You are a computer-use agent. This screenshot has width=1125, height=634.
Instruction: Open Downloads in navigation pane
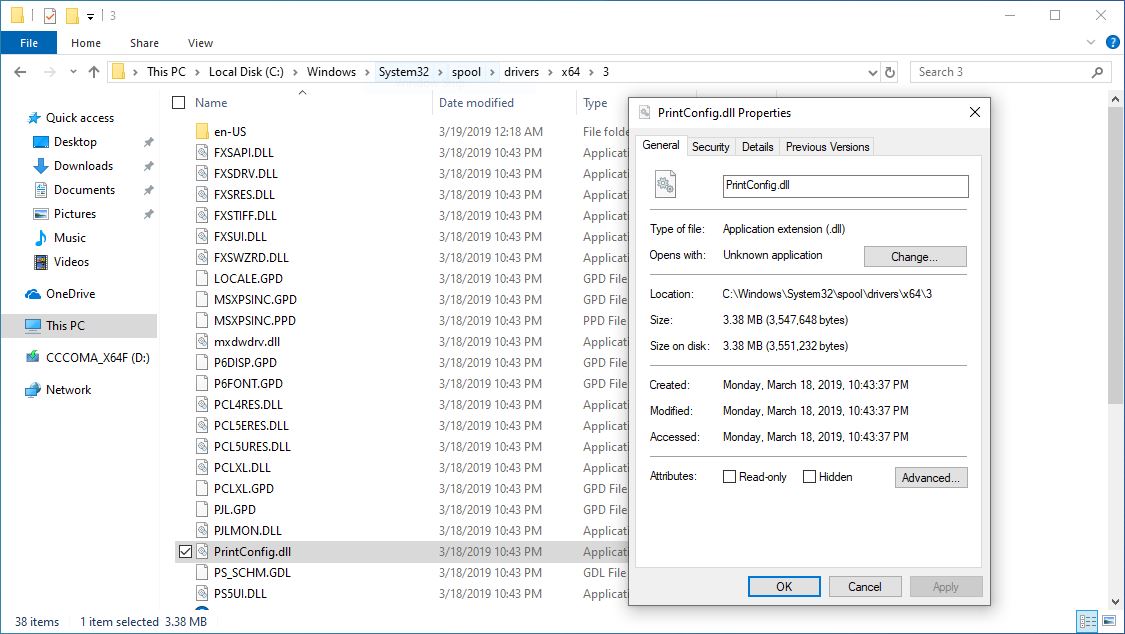(x=83, y=166)
